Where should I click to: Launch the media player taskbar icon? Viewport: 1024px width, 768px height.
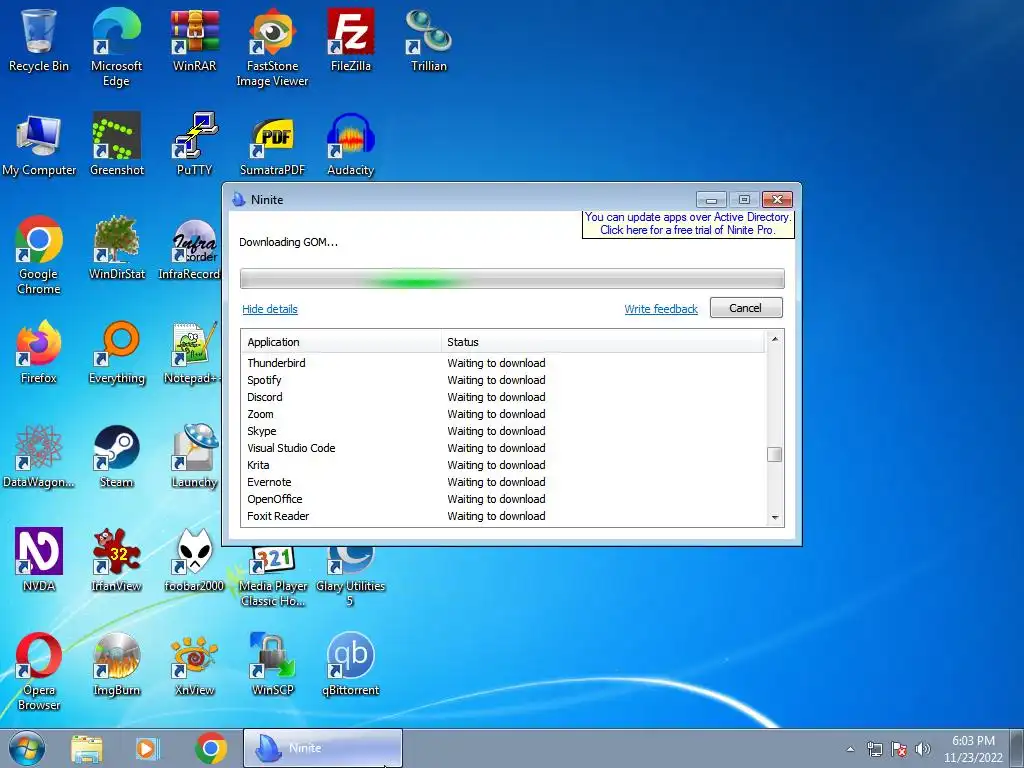point(147,748)
